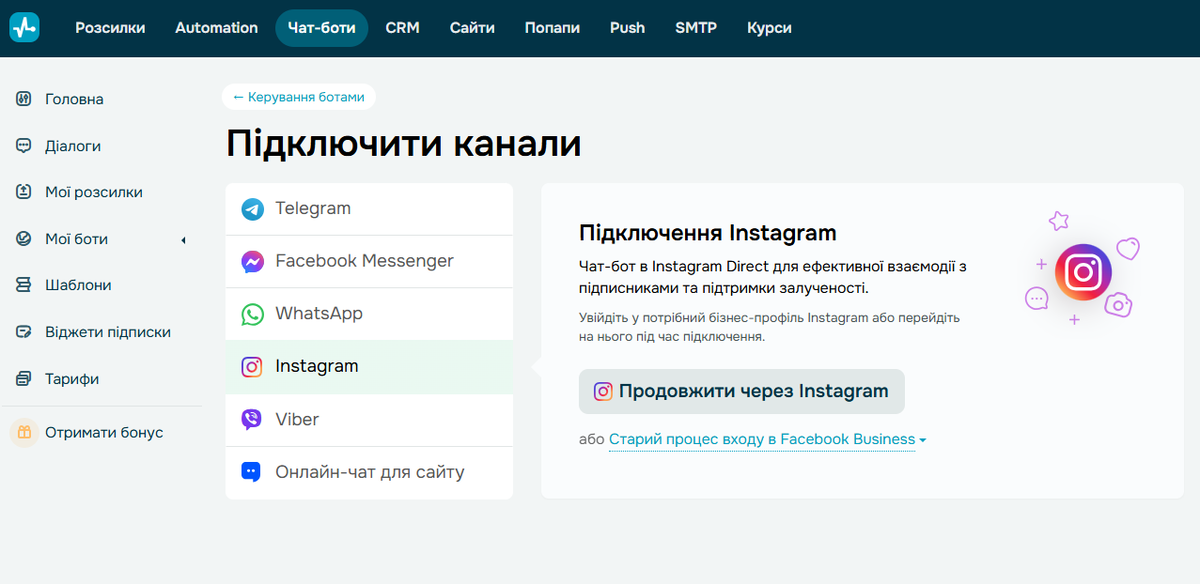1200x584 pixels.
Task: Click the Instagram icon inside the continue button
Action: [x=603, y=391]
